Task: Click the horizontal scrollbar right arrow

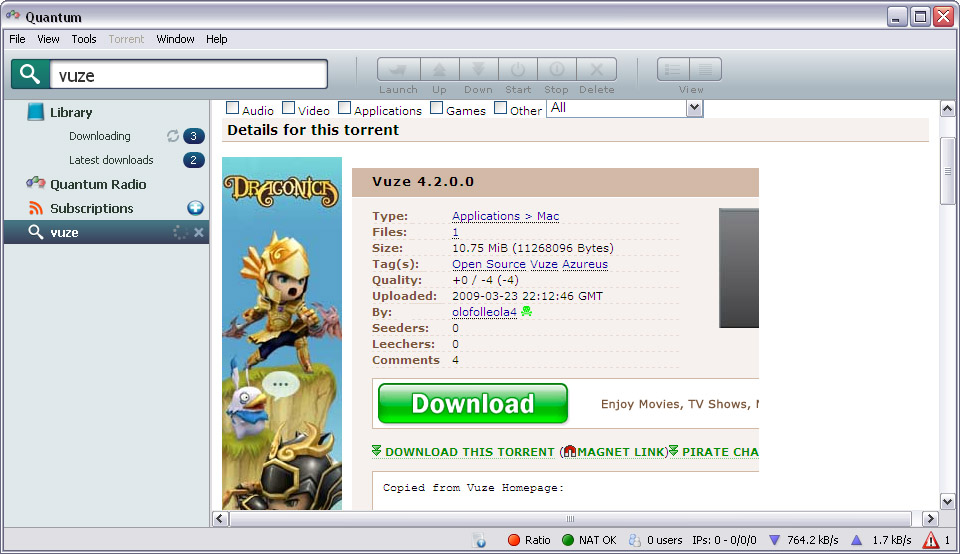Action: [931, 518]
